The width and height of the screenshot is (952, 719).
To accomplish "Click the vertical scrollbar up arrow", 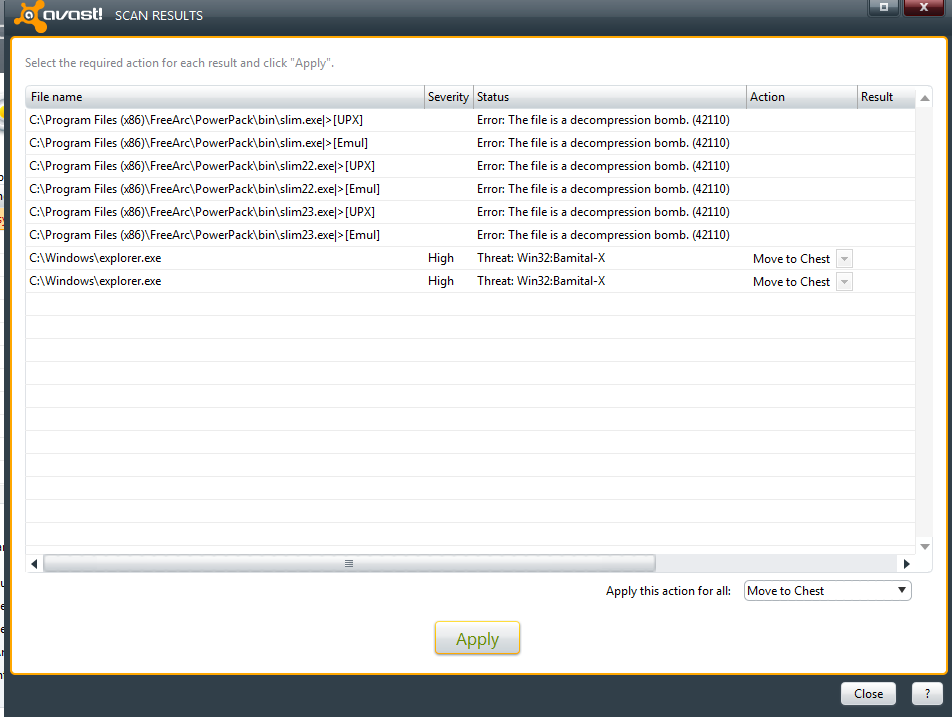I will coord(924,98).
